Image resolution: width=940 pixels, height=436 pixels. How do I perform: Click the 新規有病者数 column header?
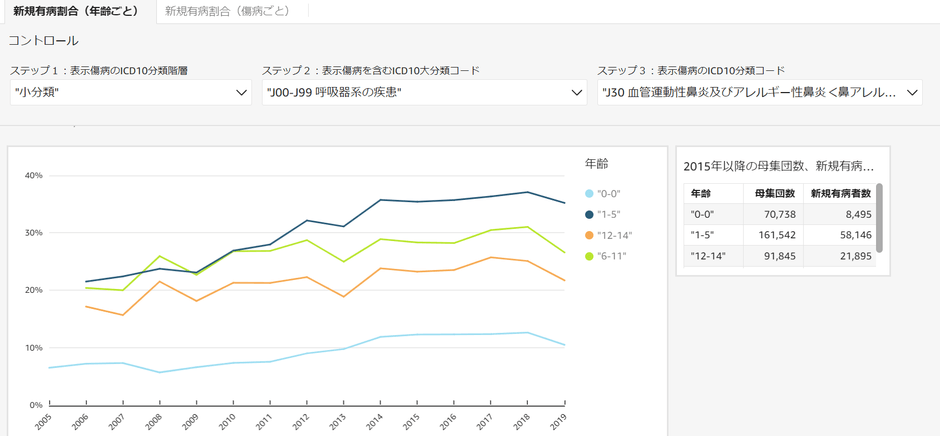point(840,194)
